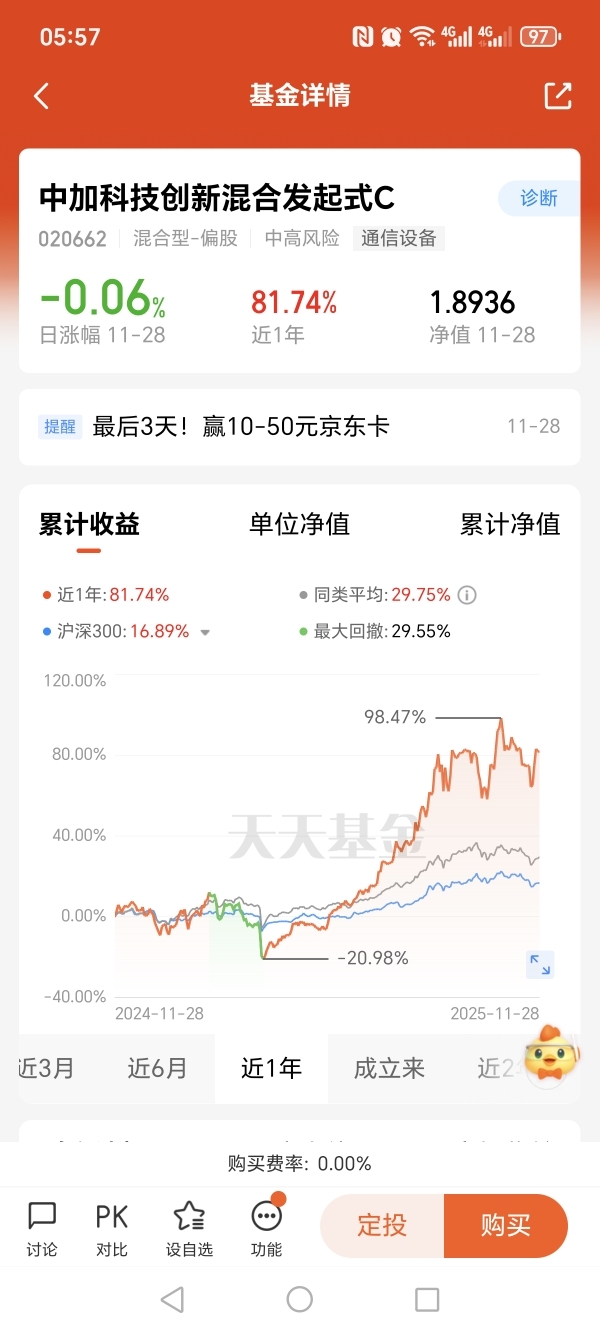The width and height of the screenshot is (600, 1332).
Task: Open the 讨论 discussion icon
Action: point(42,1228)
